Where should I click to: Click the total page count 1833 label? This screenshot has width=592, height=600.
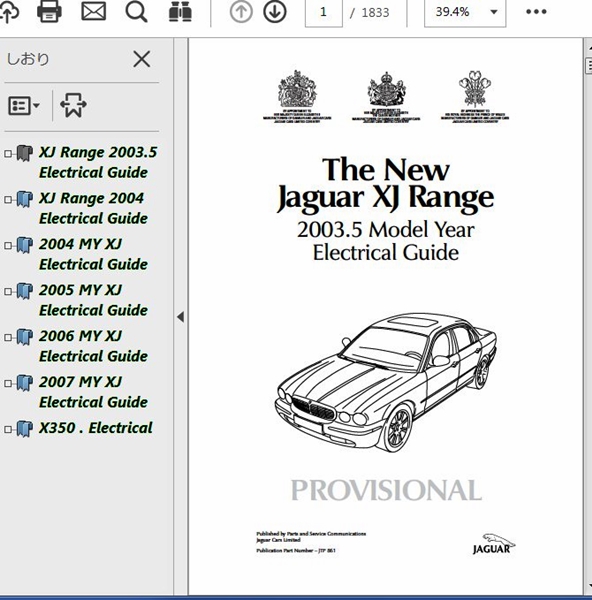tap(375, 13)
